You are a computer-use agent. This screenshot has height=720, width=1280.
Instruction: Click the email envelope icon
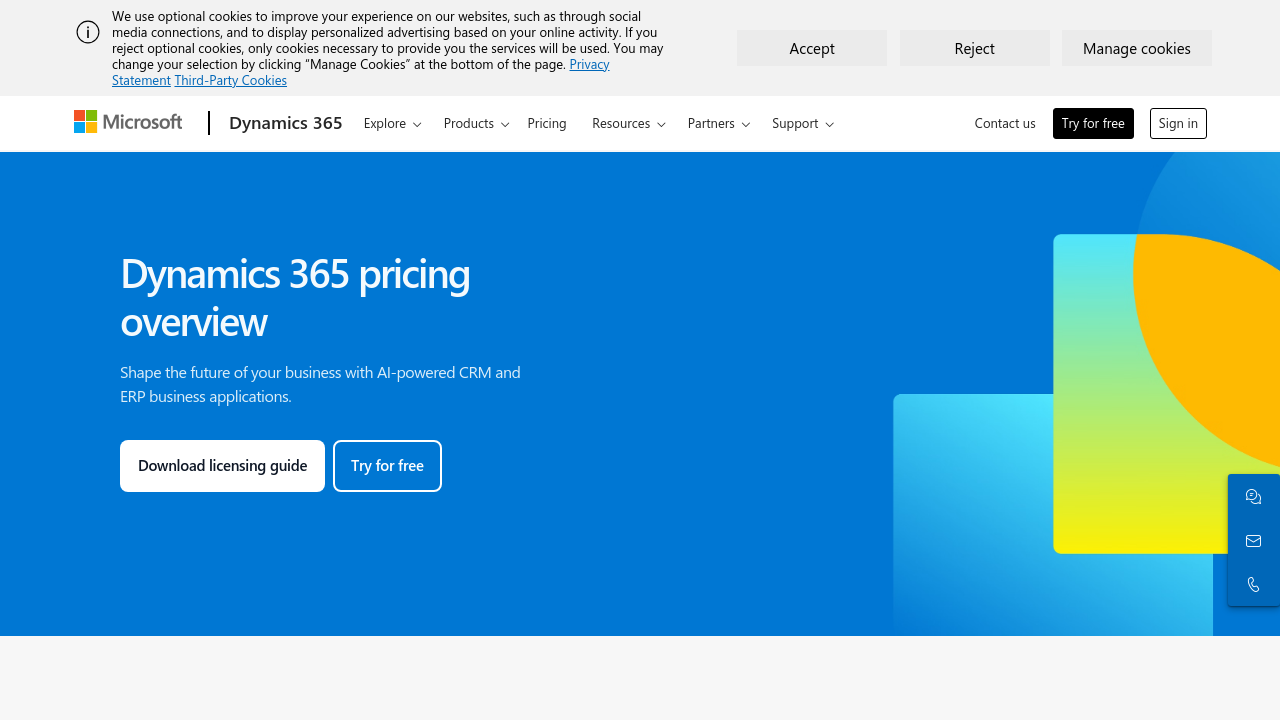click(1253, 541)
